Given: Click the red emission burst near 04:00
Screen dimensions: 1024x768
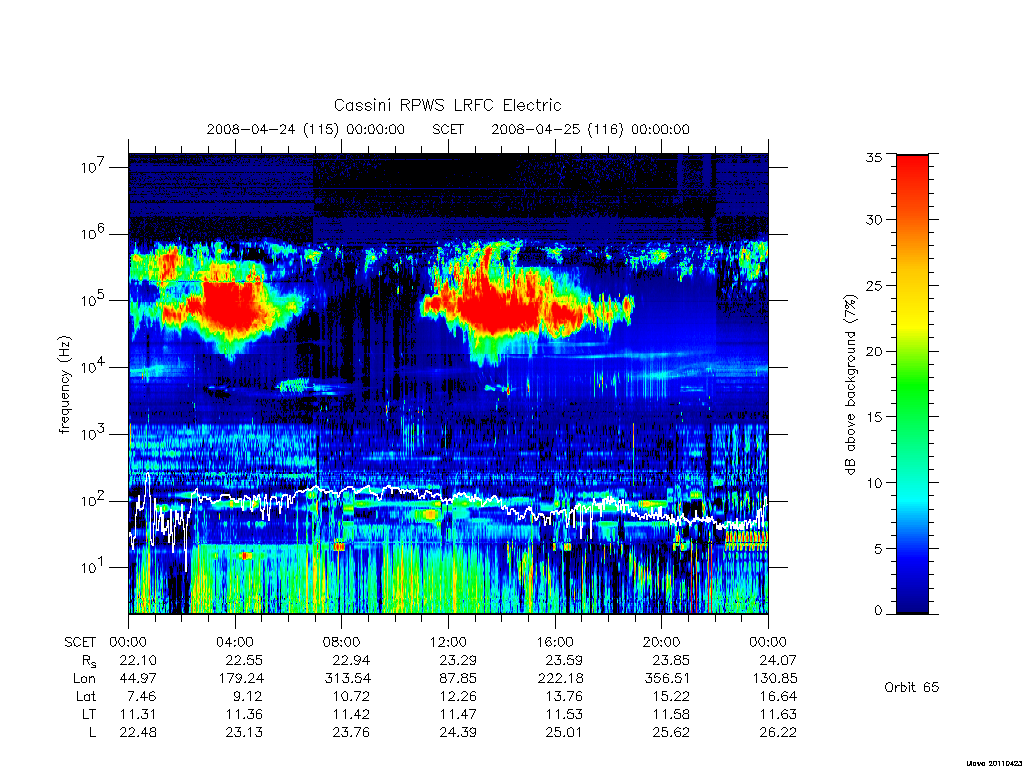Looking at the screenshot, I should pos(230,306).
